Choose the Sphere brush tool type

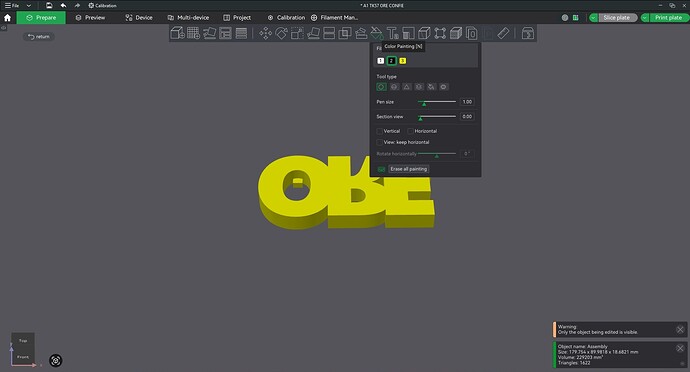click(394, 87)
